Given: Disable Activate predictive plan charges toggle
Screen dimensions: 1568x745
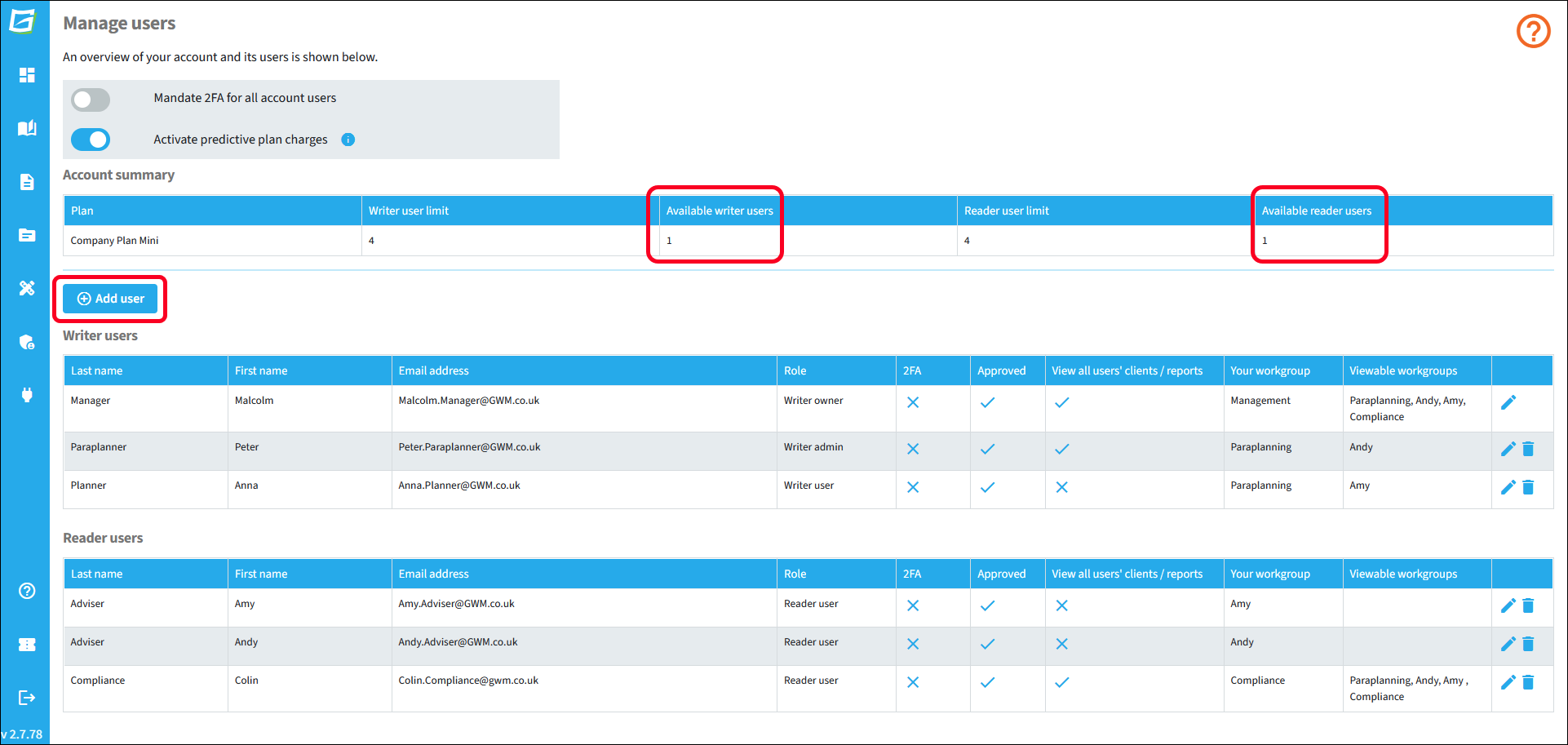Looking at the screenshot, I should click(x=91, y=140).
